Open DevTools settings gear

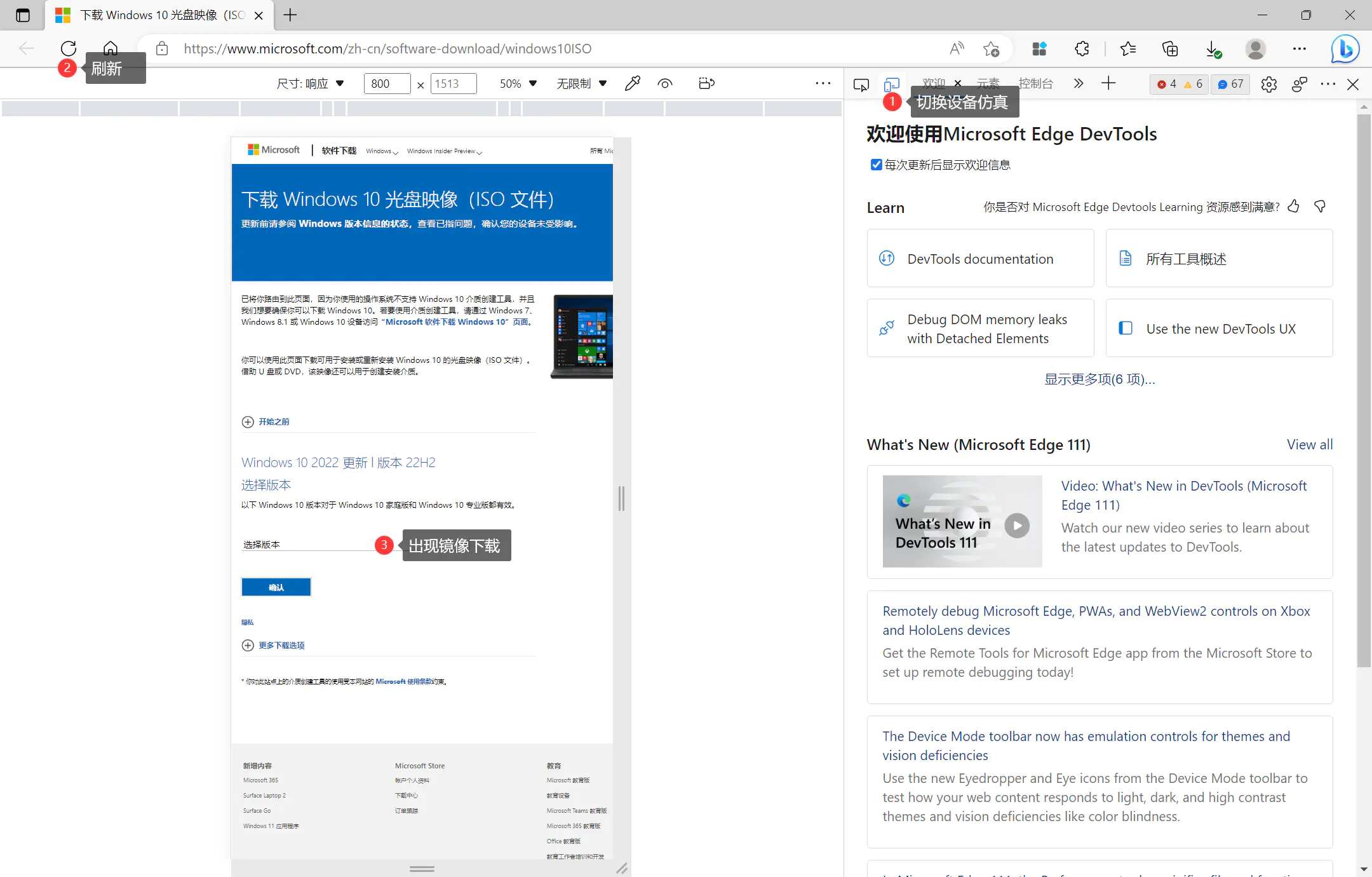click(x=1268, y=84)
